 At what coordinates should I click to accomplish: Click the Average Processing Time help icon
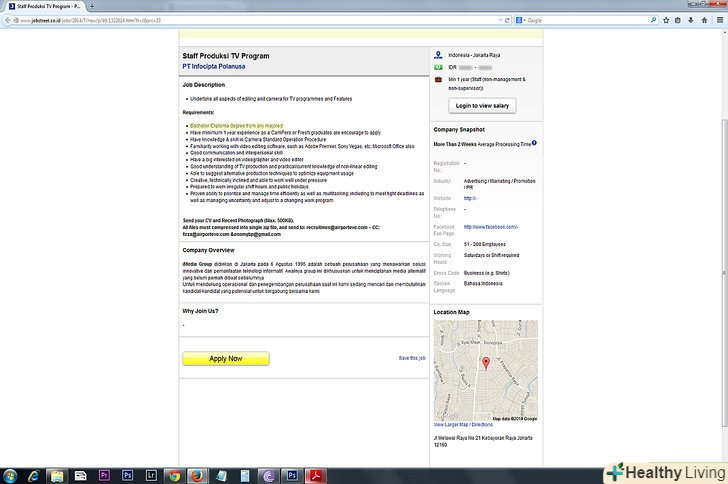click(534, 143)
